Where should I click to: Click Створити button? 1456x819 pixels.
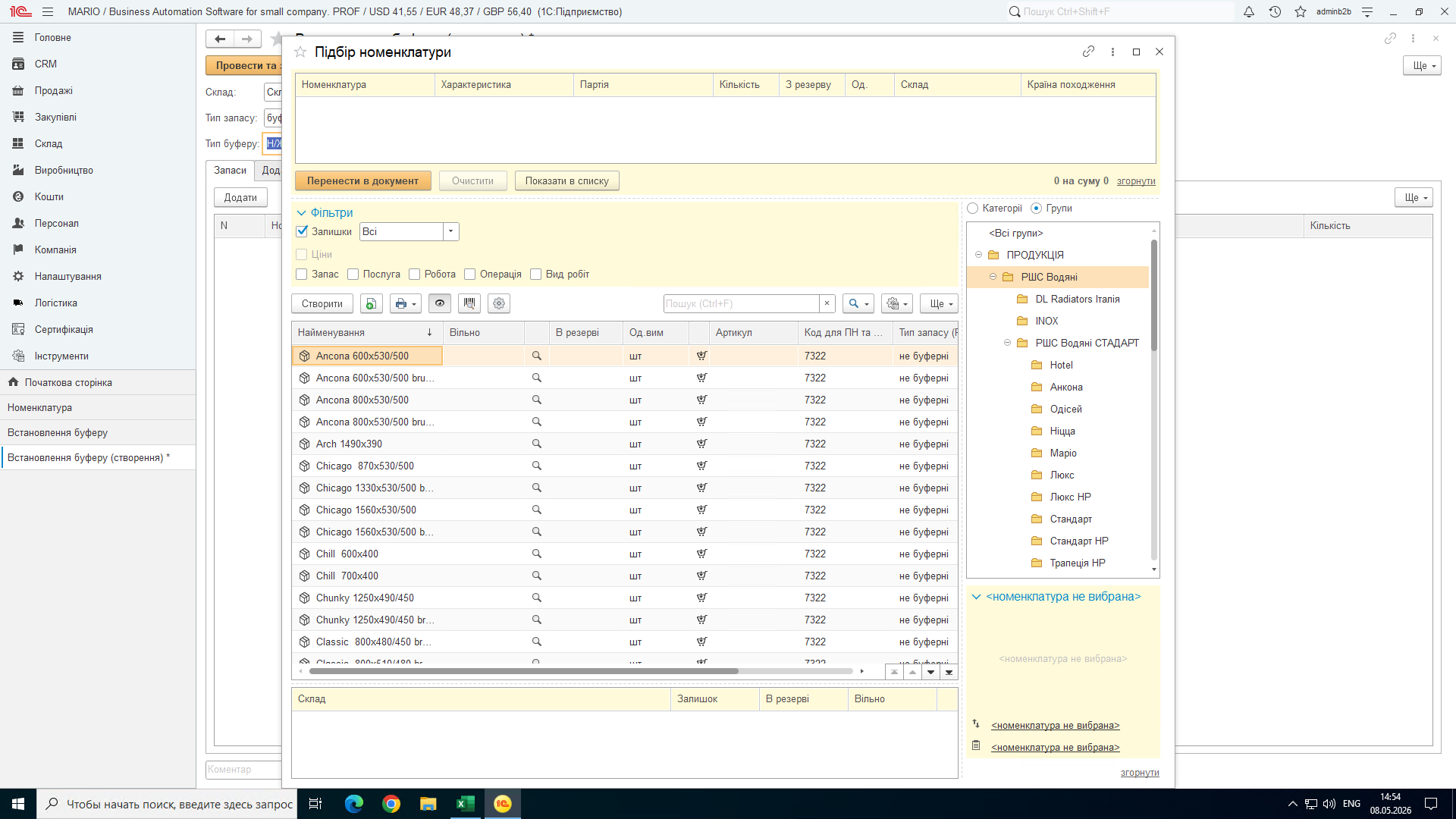[x=322, y=303]
